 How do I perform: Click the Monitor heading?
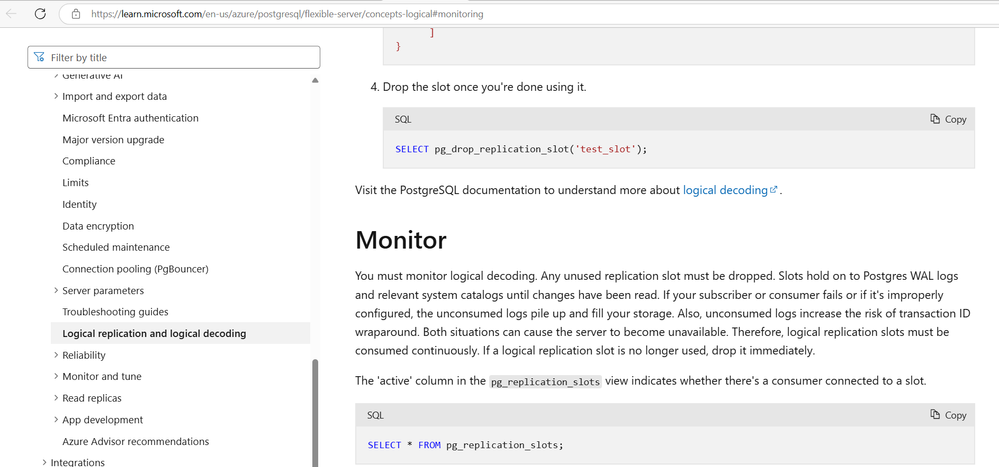pyautogui.click(x=401, y=240)
